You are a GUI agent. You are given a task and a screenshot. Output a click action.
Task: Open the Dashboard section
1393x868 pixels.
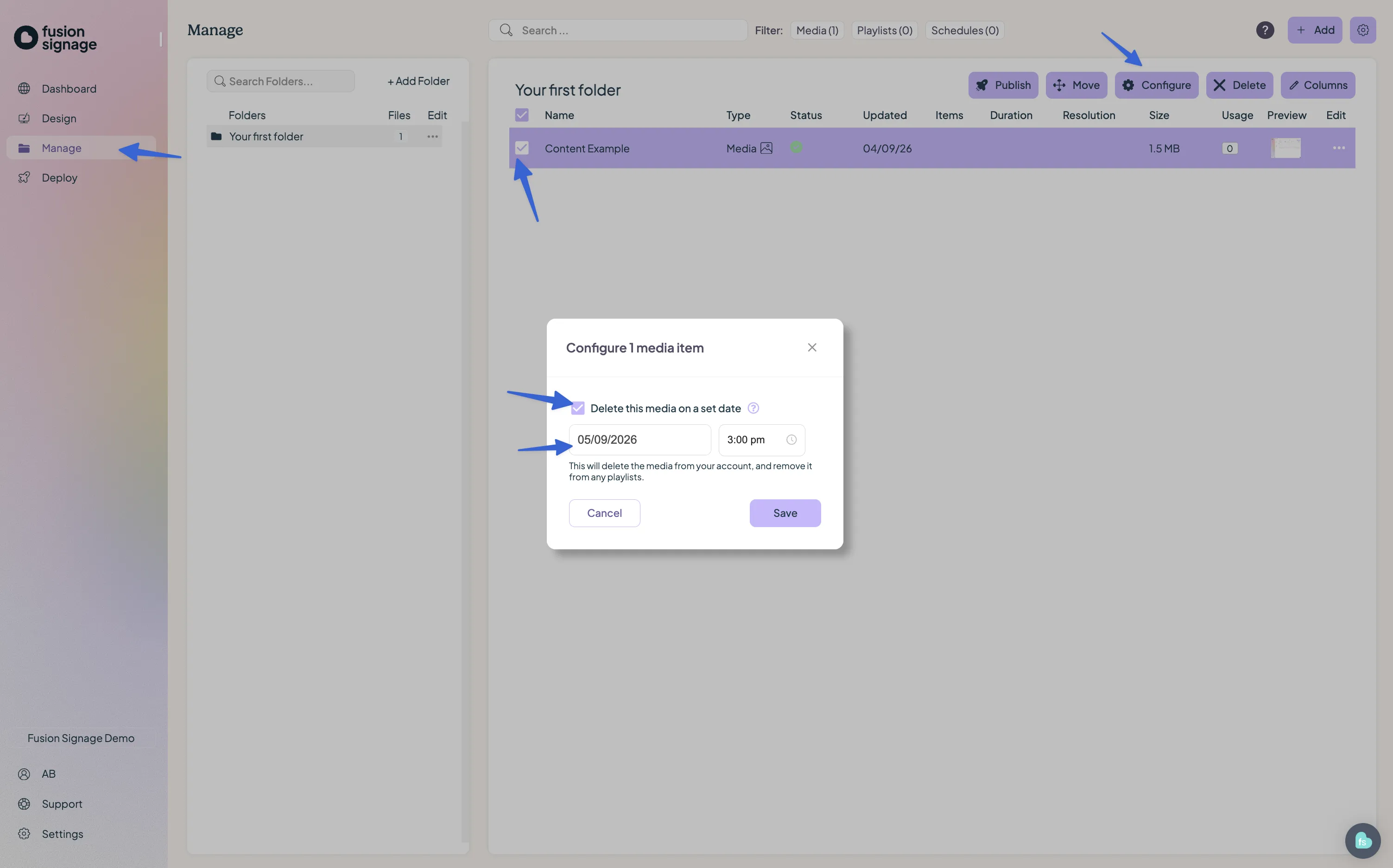point(68,88)
